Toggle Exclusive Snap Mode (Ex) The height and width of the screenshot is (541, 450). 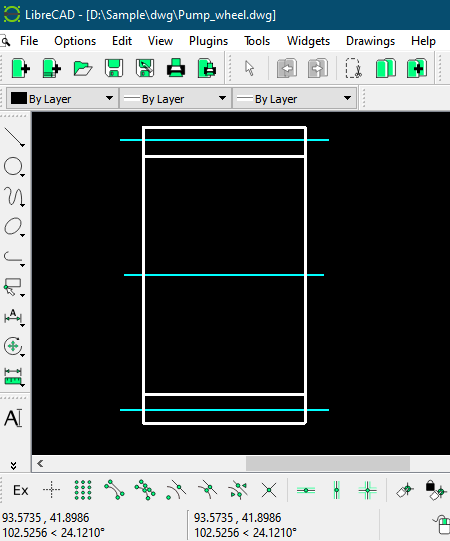(21, 490)
